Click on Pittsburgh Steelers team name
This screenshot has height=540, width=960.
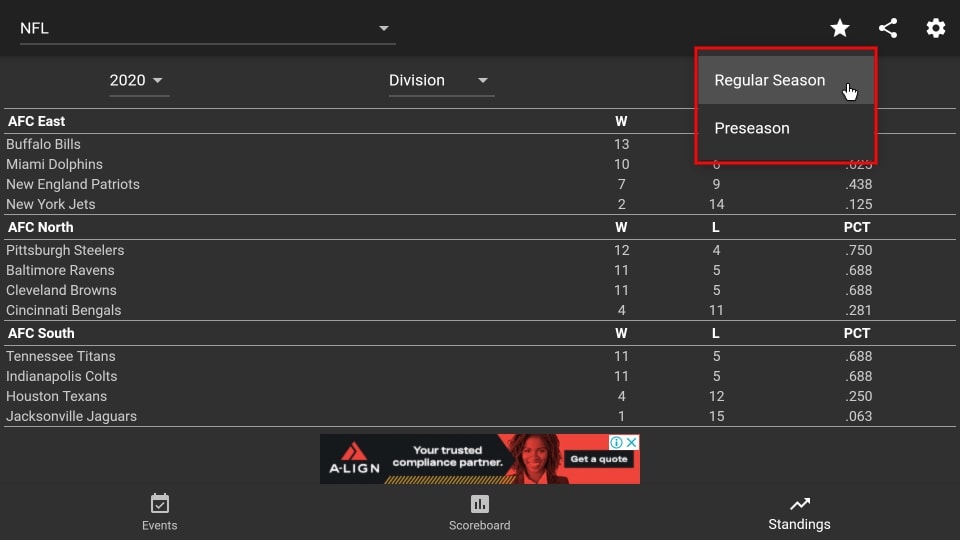[65, 250]
